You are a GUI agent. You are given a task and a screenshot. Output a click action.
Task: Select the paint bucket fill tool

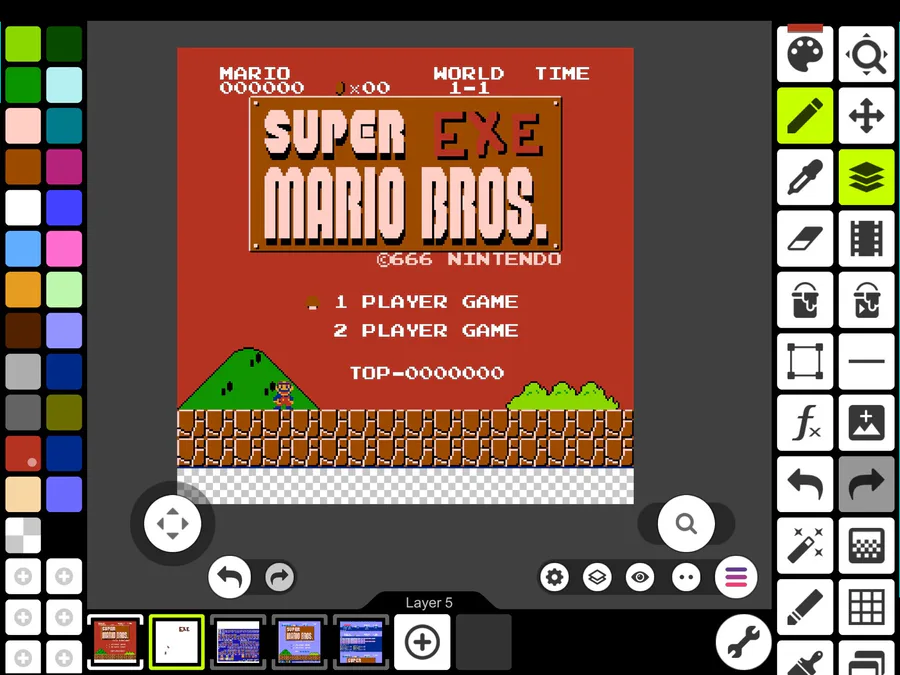805,300
